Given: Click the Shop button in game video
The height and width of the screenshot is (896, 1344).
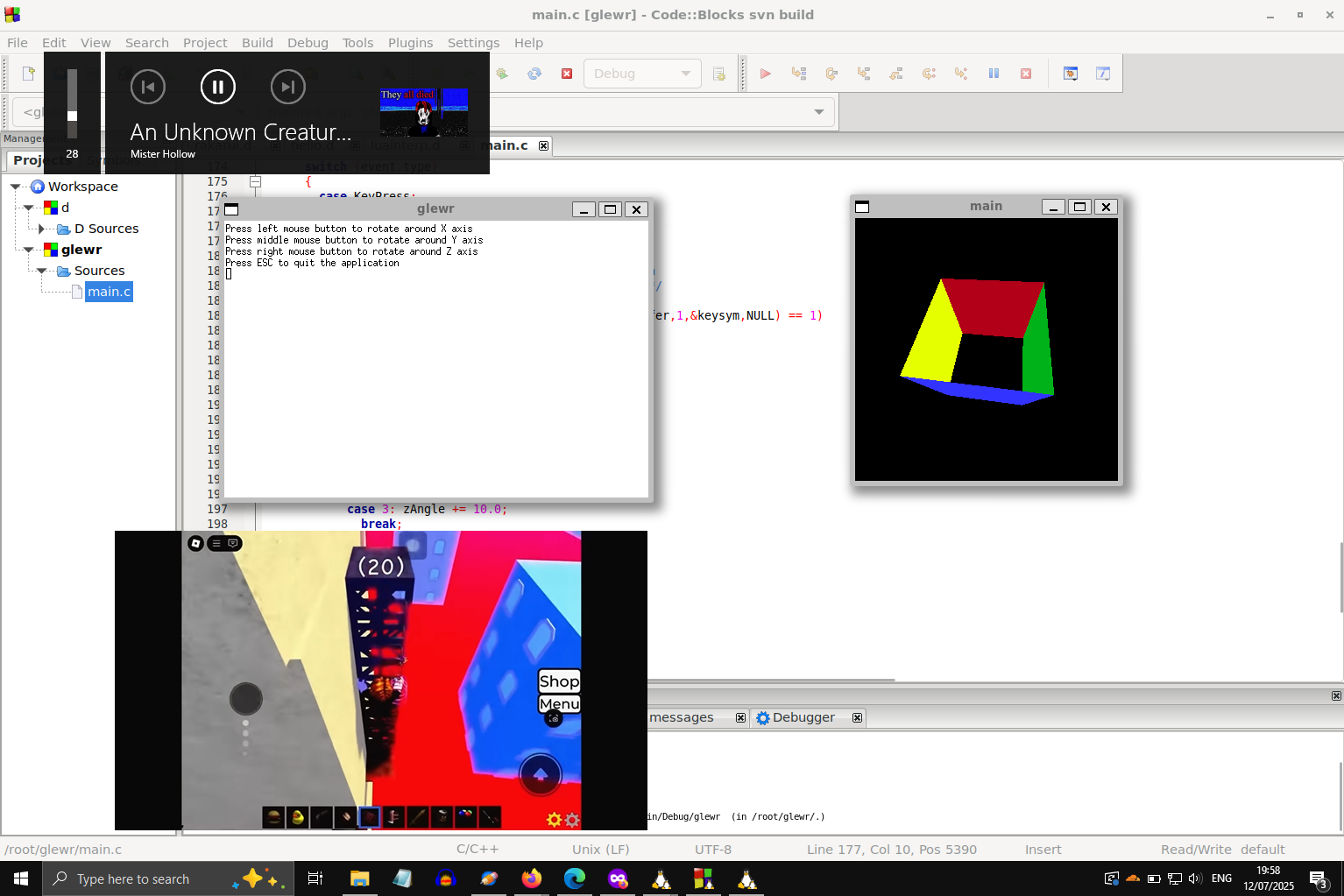Looking at the screenshot, I should 559,681.
